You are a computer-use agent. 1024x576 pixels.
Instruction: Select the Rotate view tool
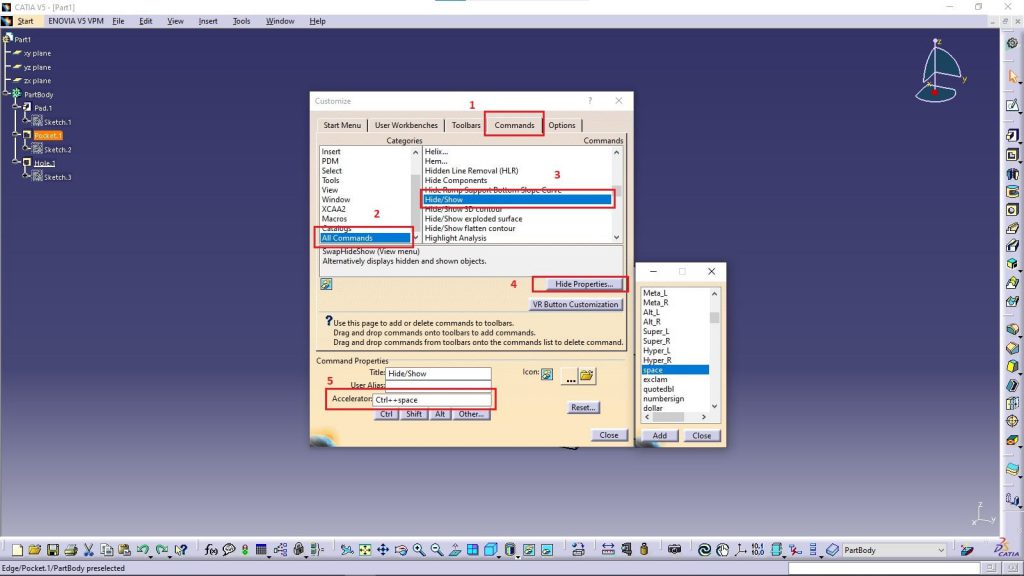click(400, 550)
